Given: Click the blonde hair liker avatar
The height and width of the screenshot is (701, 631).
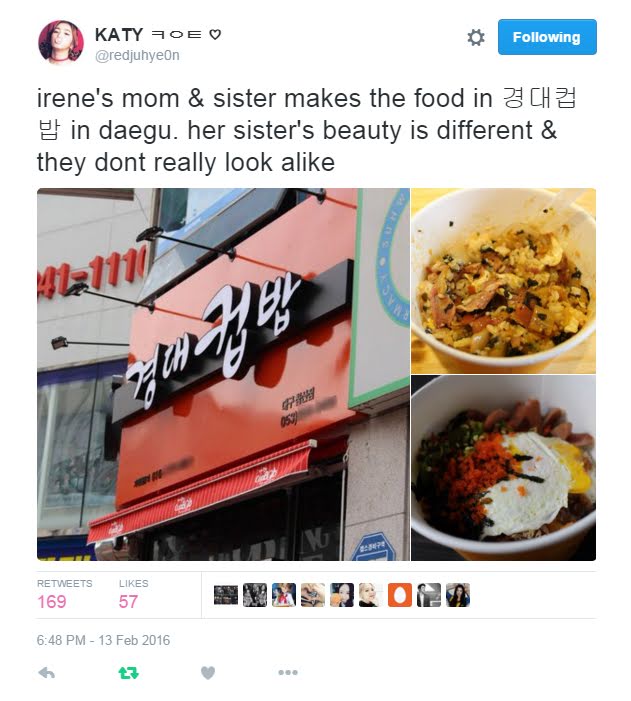Looking at the screenshot, I should point(371,595).
